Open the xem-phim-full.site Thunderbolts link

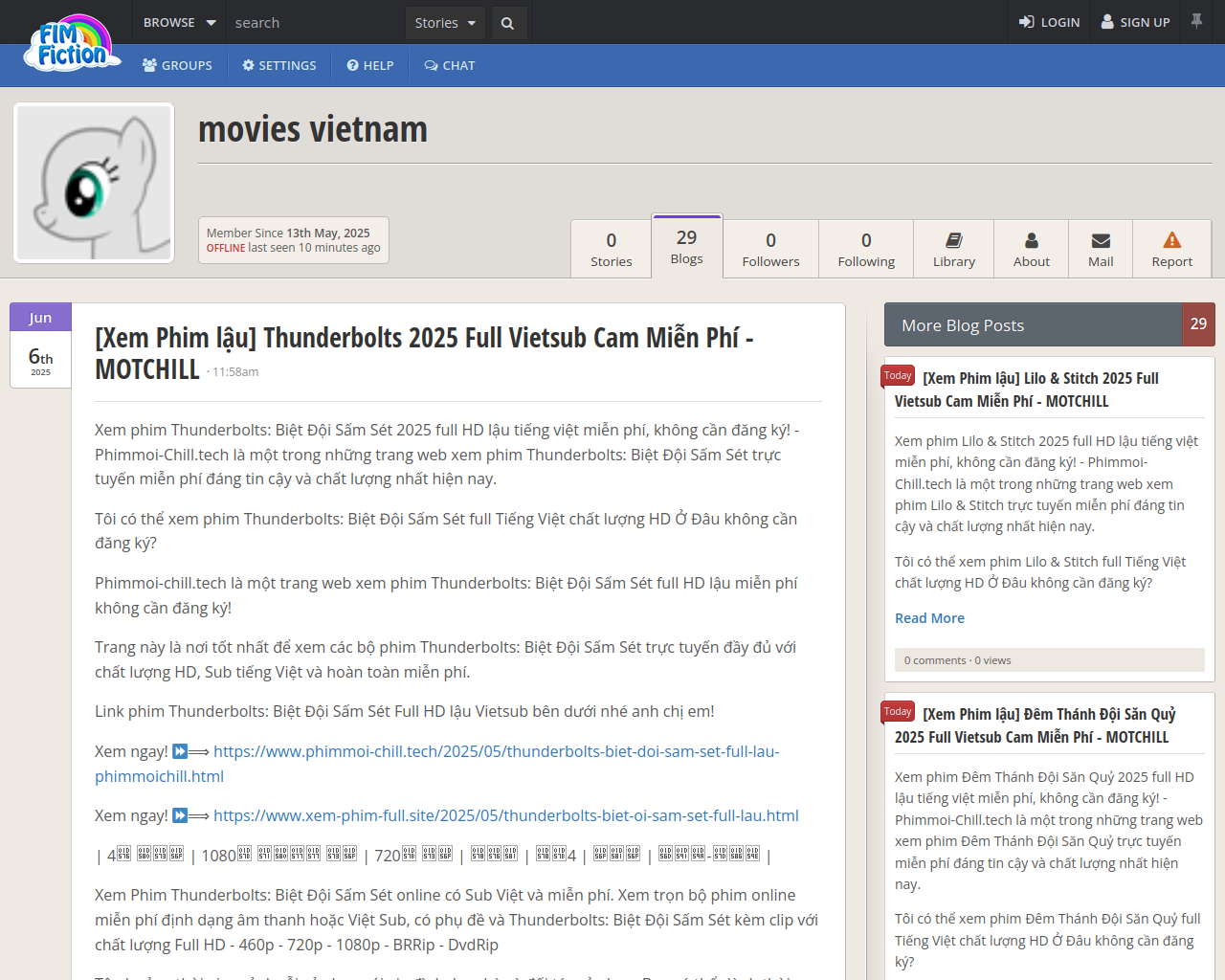click(x=506, y=815)
